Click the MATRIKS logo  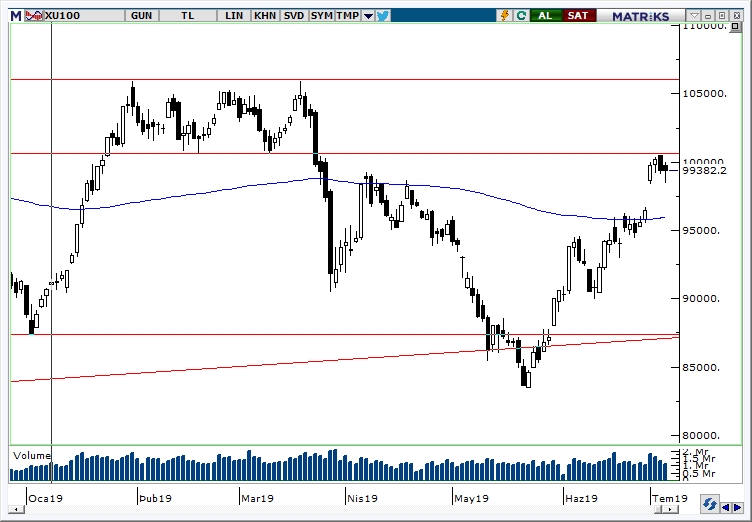640,16
